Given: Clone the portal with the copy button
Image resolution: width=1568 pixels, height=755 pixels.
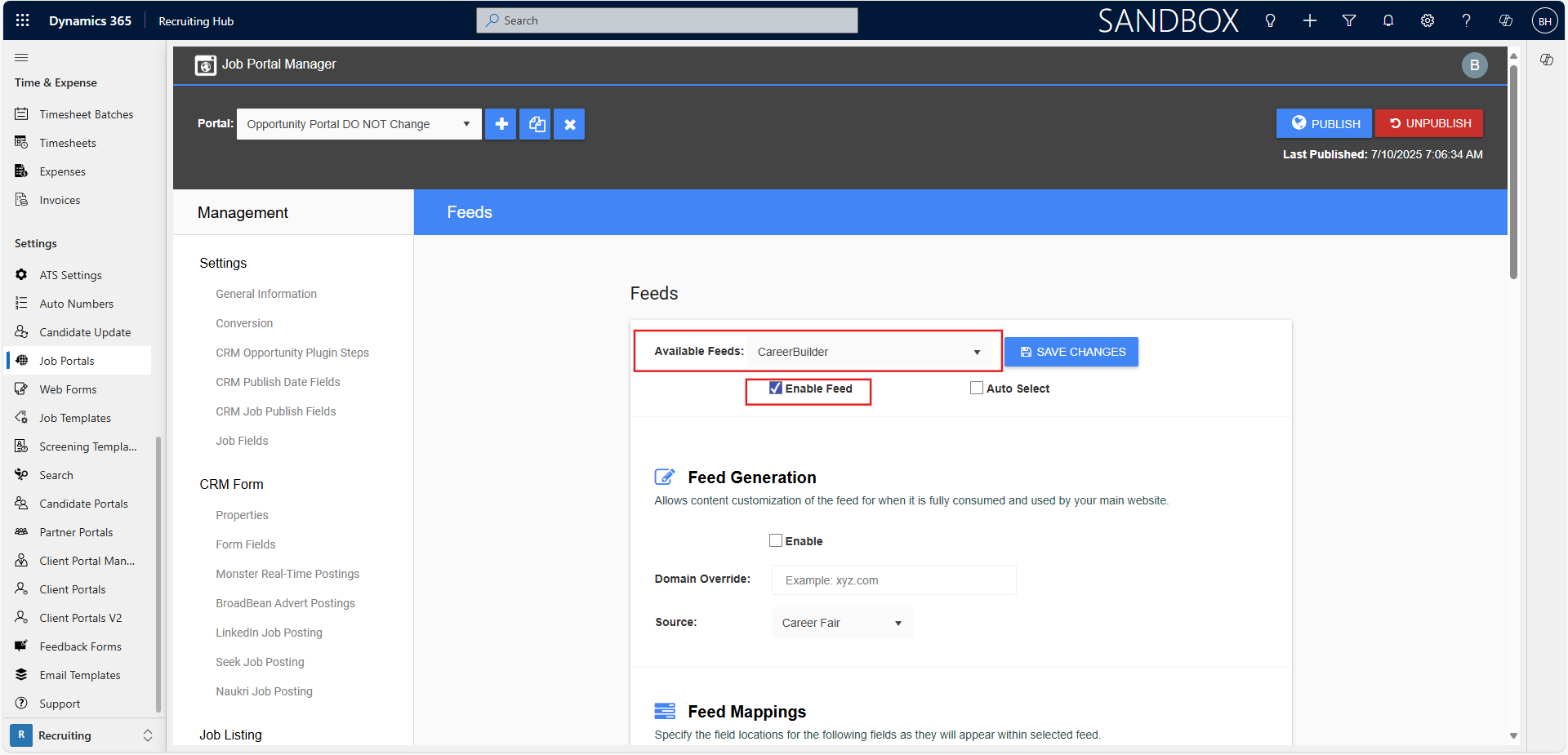Looking at the screenshot, I should (x=536, y=124).
